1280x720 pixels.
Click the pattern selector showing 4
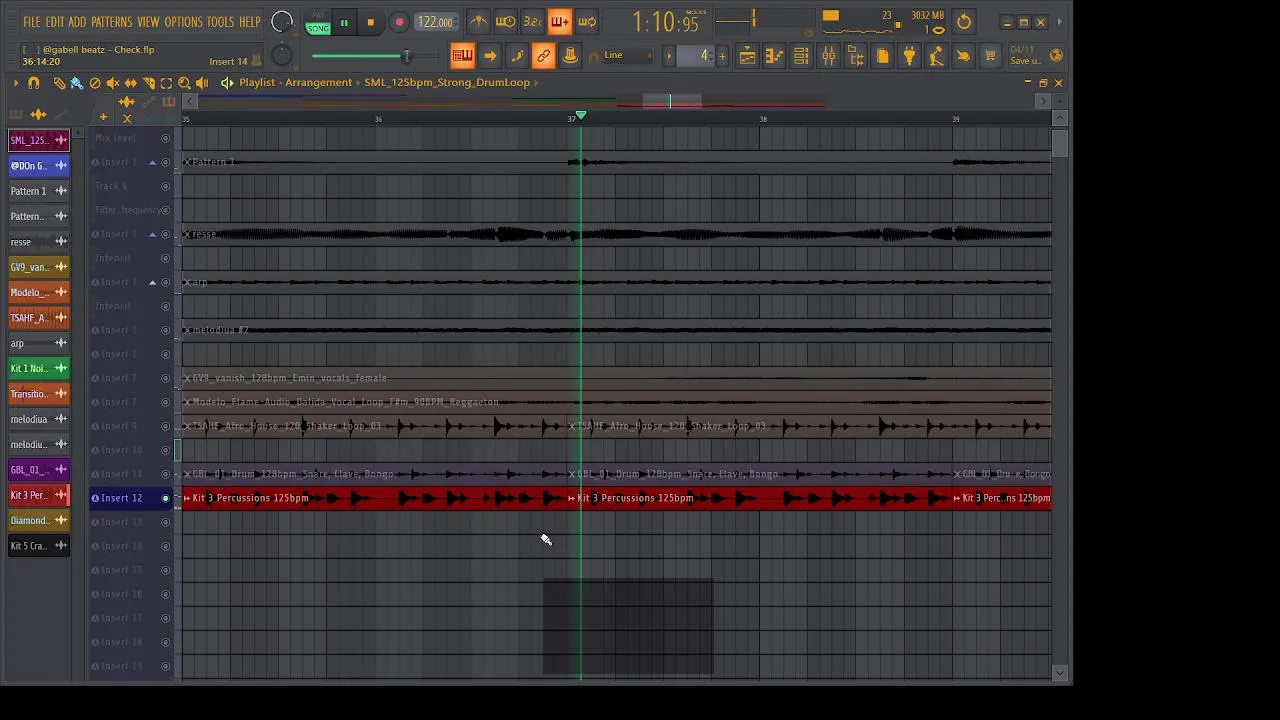pos(697,56)
